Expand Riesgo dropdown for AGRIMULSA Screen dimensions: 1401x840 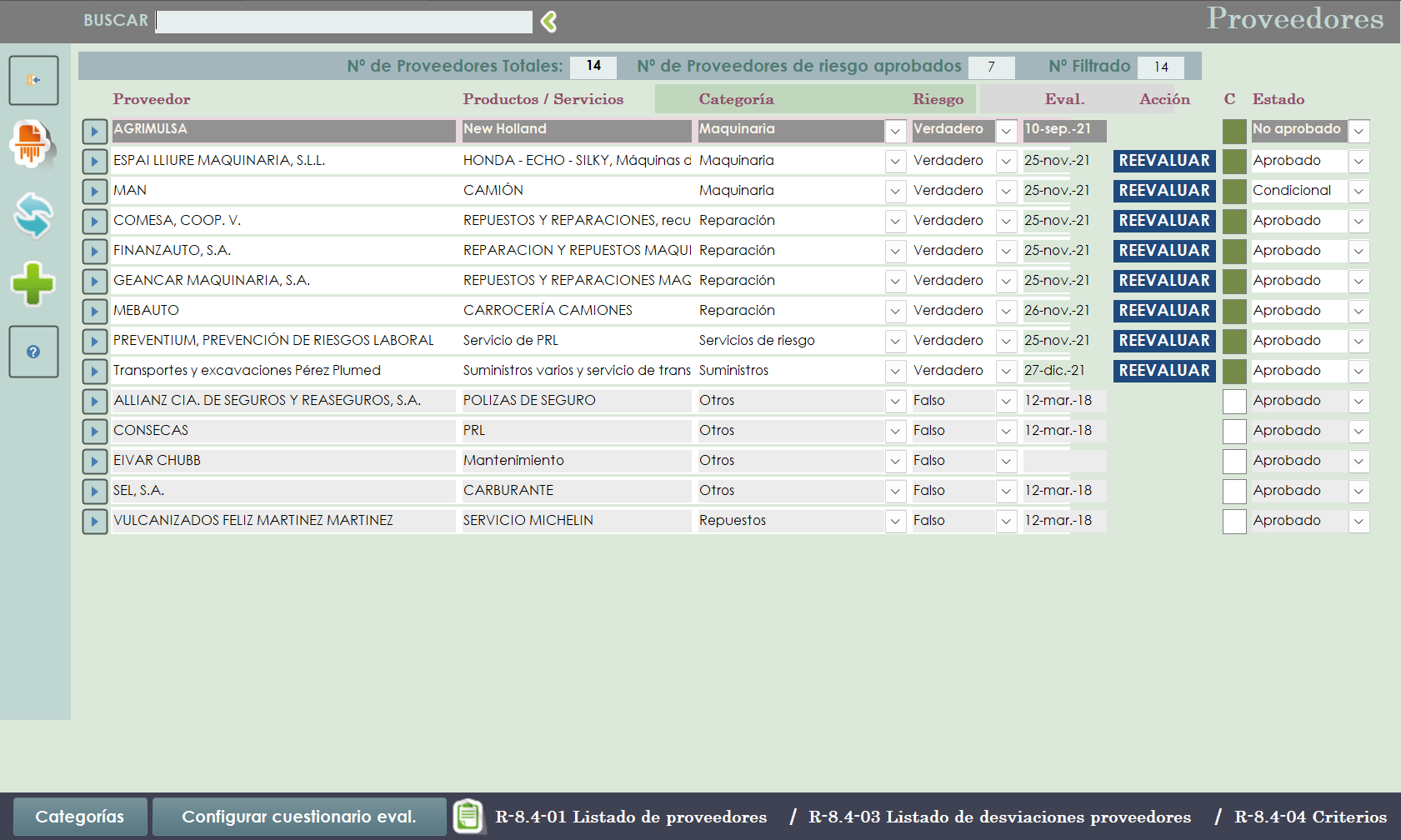1006,131
